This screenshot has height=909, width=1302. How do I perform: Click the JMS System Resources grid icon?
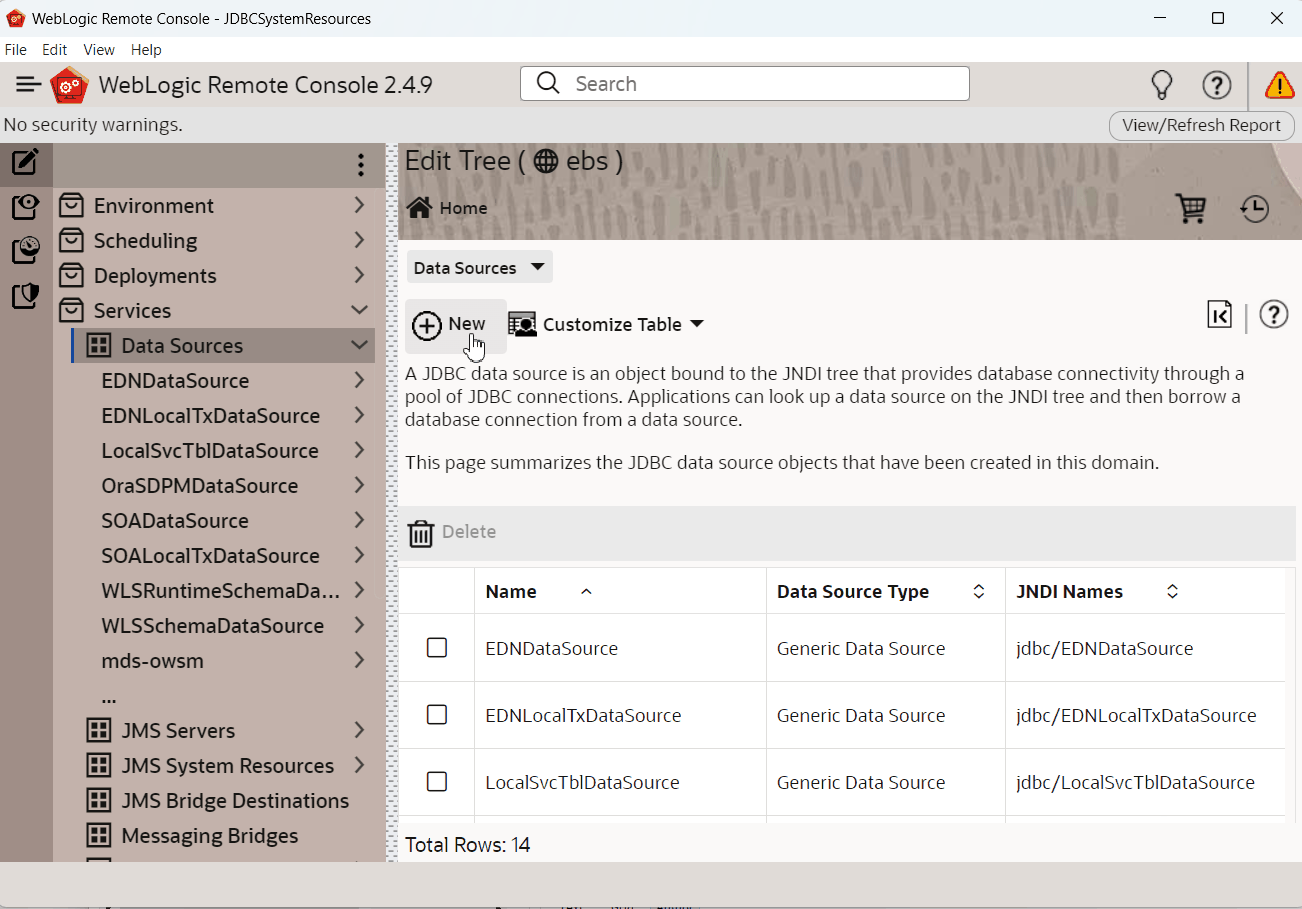[x=98, y=766]
